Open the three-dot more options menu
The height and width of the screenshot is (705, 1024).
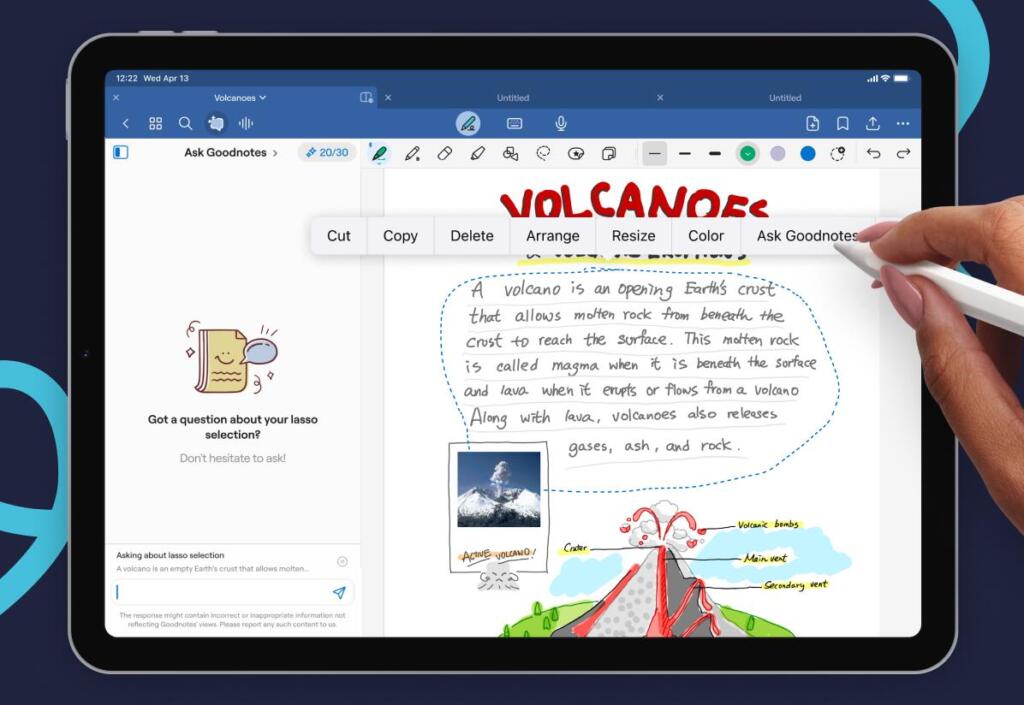tap(903, 123)
